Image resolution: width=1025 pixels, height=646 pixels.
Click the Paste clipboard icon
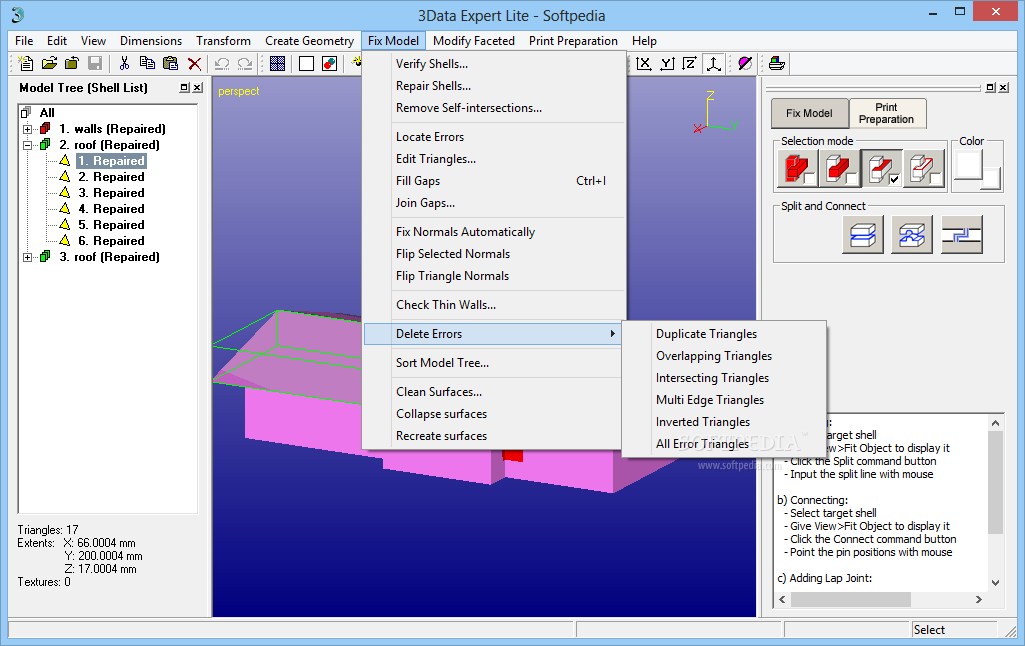pos(171,63)
